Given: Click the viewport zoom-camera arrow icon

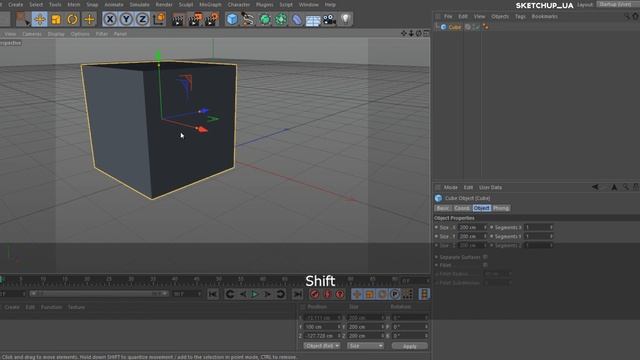Looking at the screenshot, I should [411, 33].
